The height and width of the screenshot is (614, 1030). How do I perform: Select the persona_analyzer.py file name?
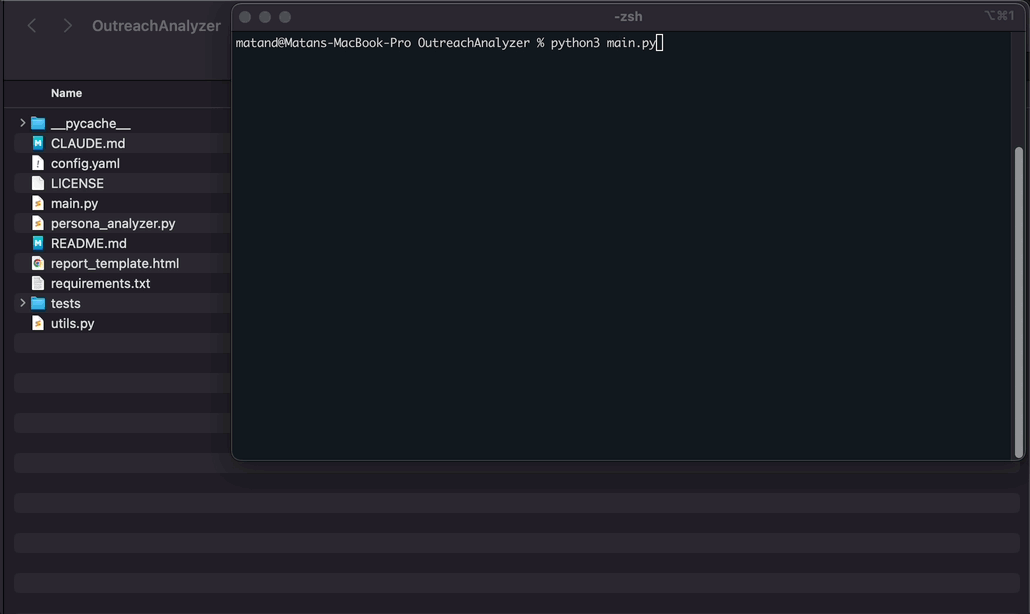tap(113, 223)
